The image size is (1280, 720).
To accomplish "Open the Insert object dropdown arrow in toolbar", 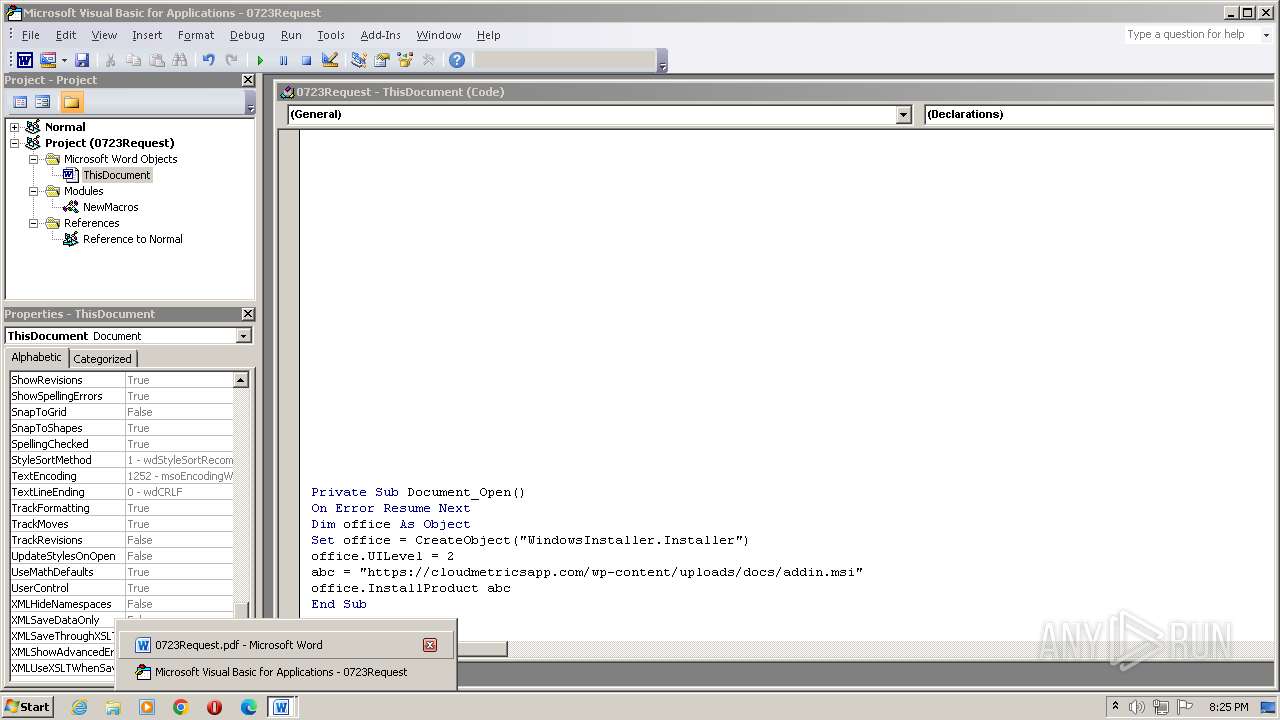I will click(x=64, y=60).
